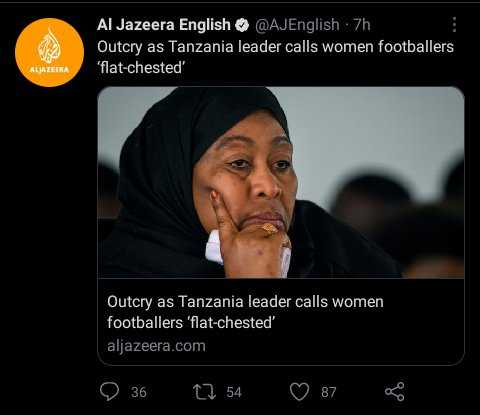Image resolution: width=480 pixels, height=415 pixels.
Task: Click 'footballers flat-chested' line in the link card
Action: coord(191,323)
